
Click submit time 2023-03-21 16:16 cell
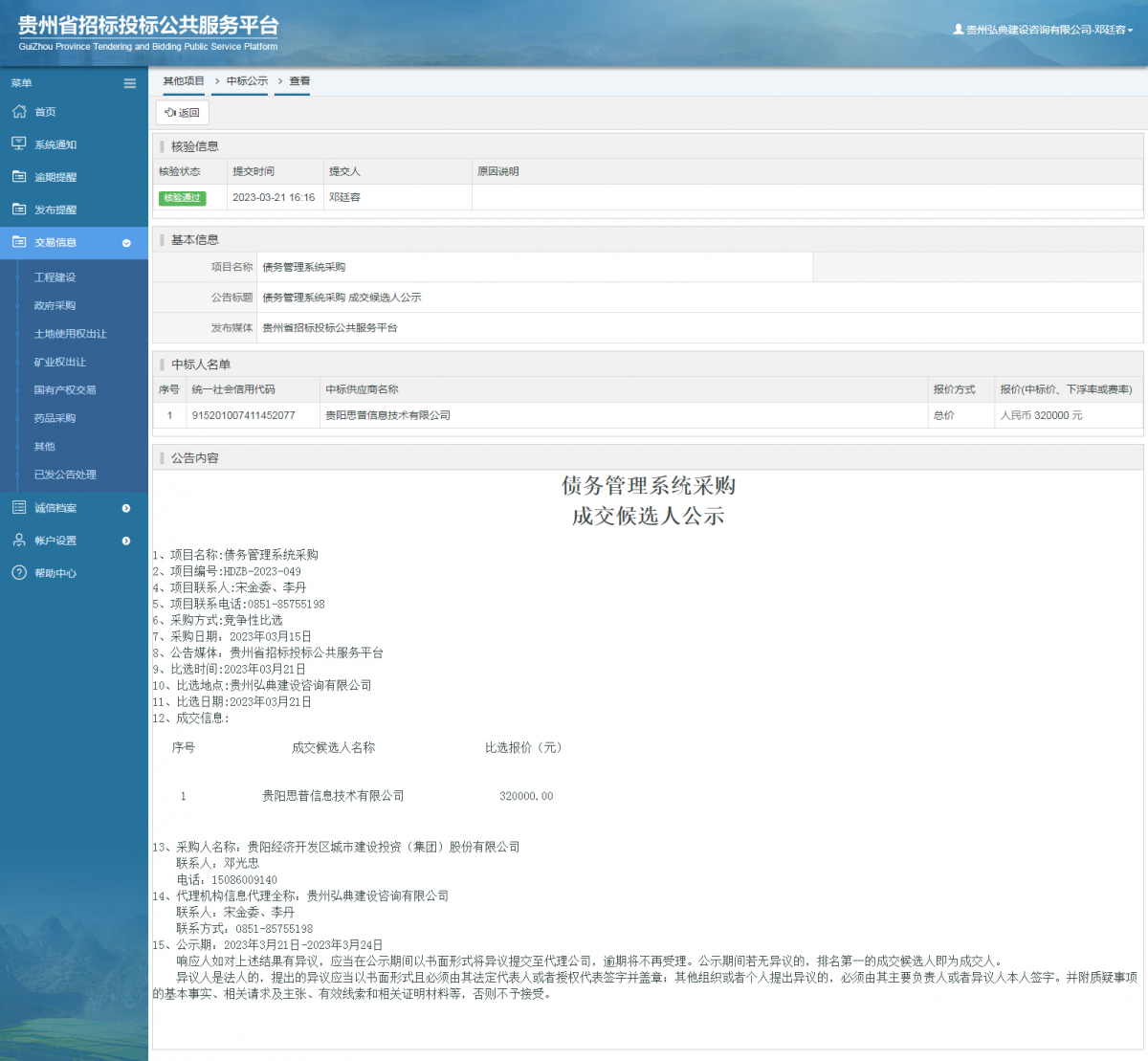pos(274,197)
